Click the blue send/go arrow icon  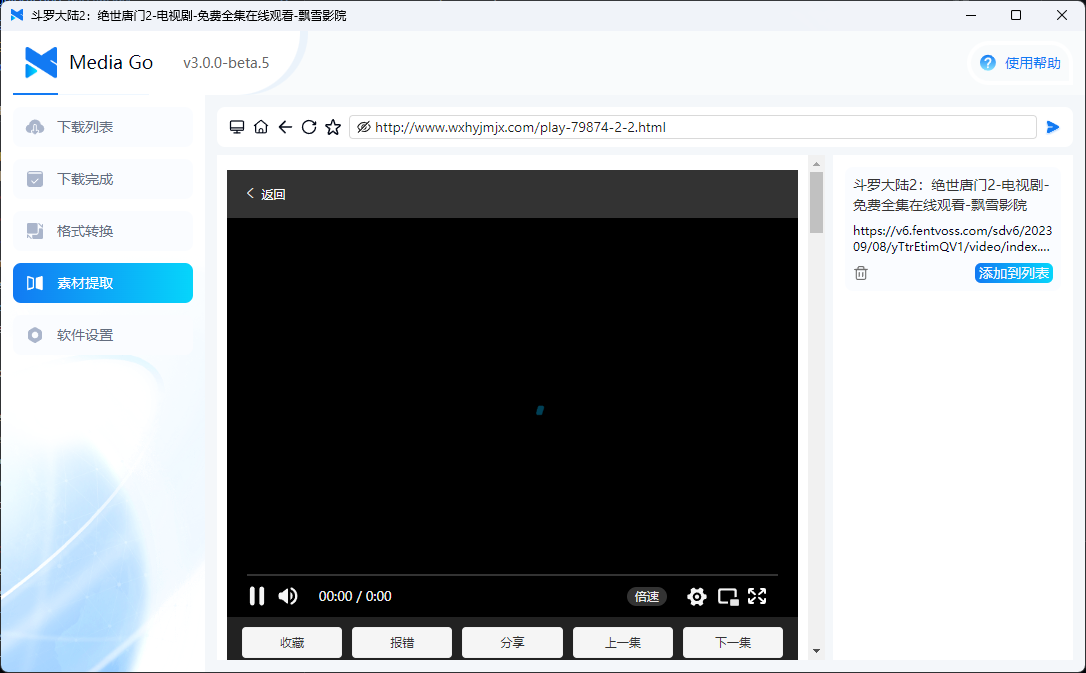tap(1053, 127)
